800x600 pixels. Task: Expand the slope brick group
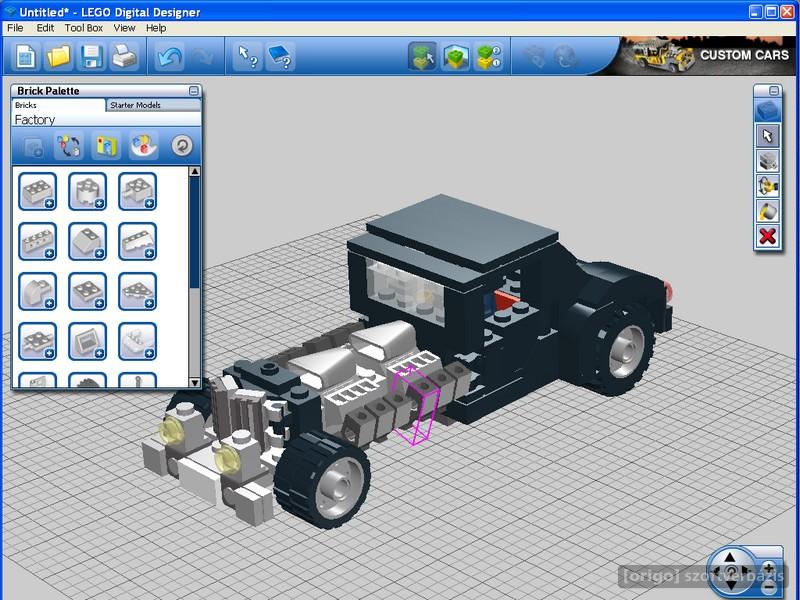pos(87,241)
